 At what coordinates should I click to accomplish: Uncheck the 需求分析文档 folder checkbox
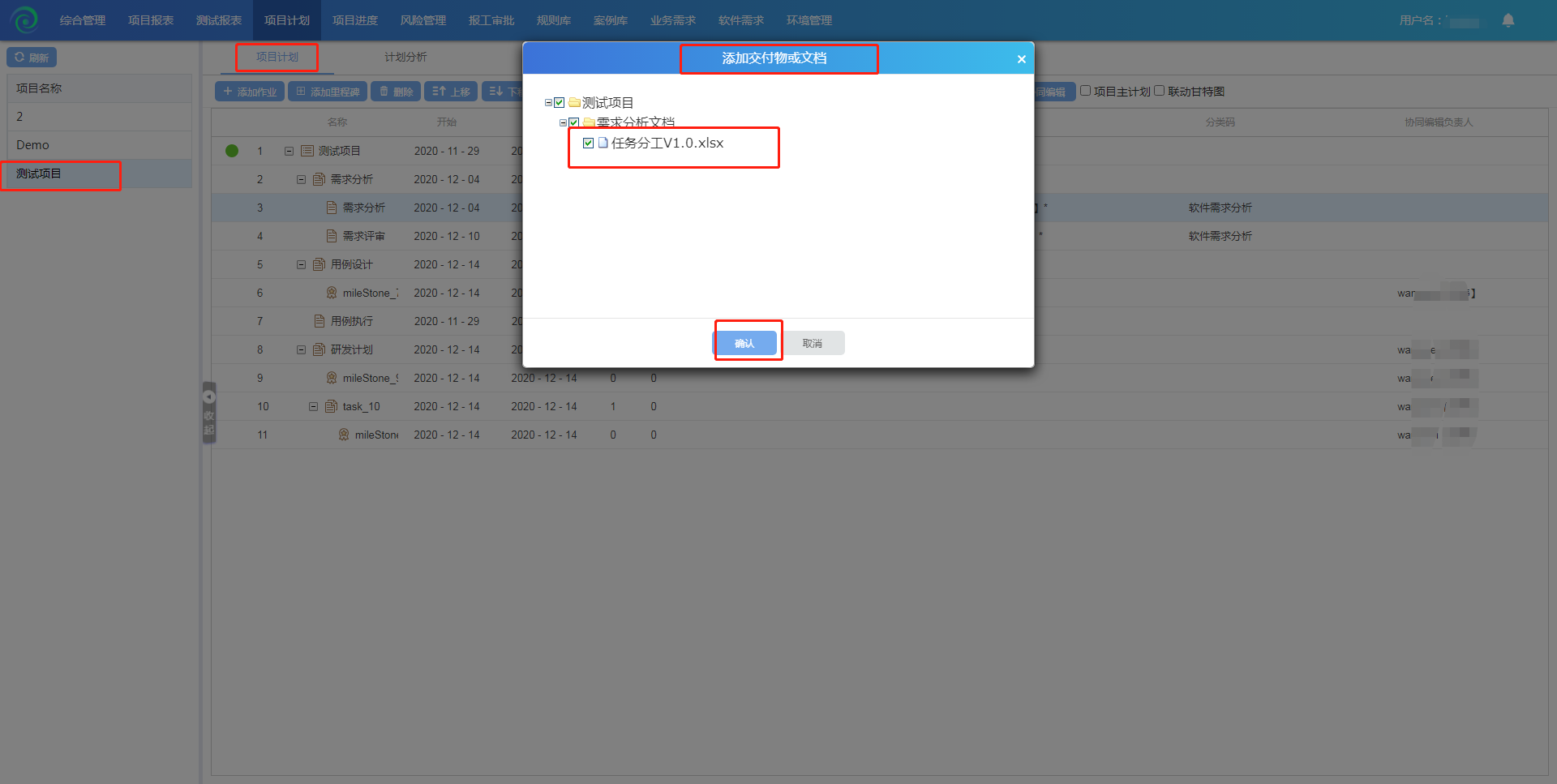coord(574,123)
